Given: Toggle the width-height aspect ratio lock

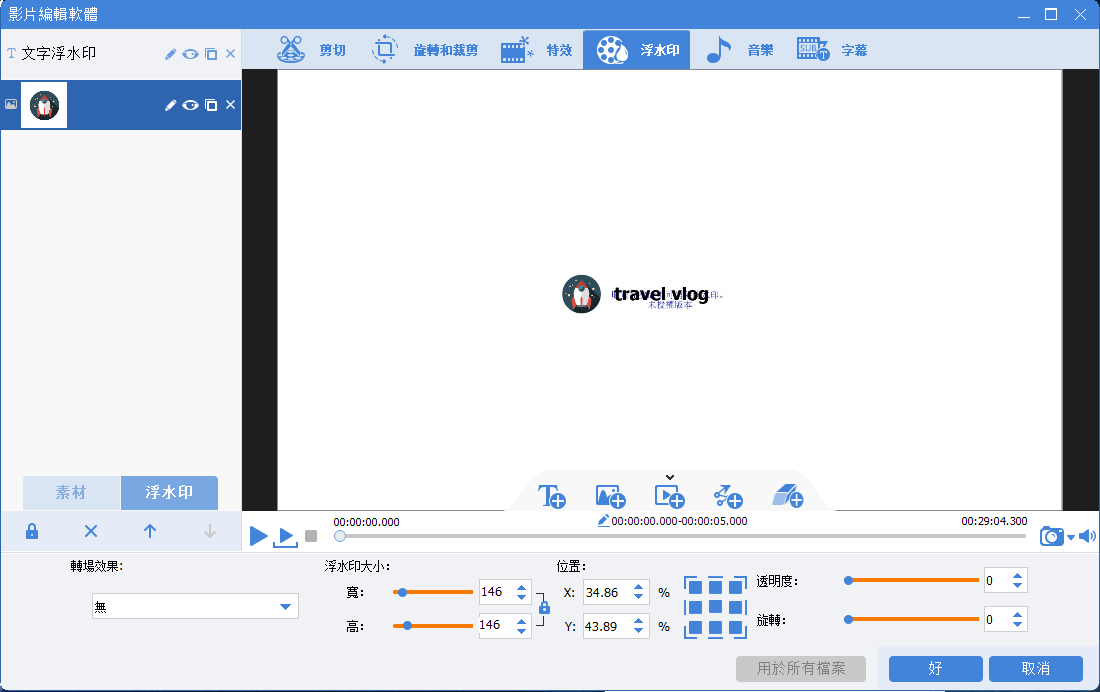Looking at the screenshot, I should (x=544, y=608).
